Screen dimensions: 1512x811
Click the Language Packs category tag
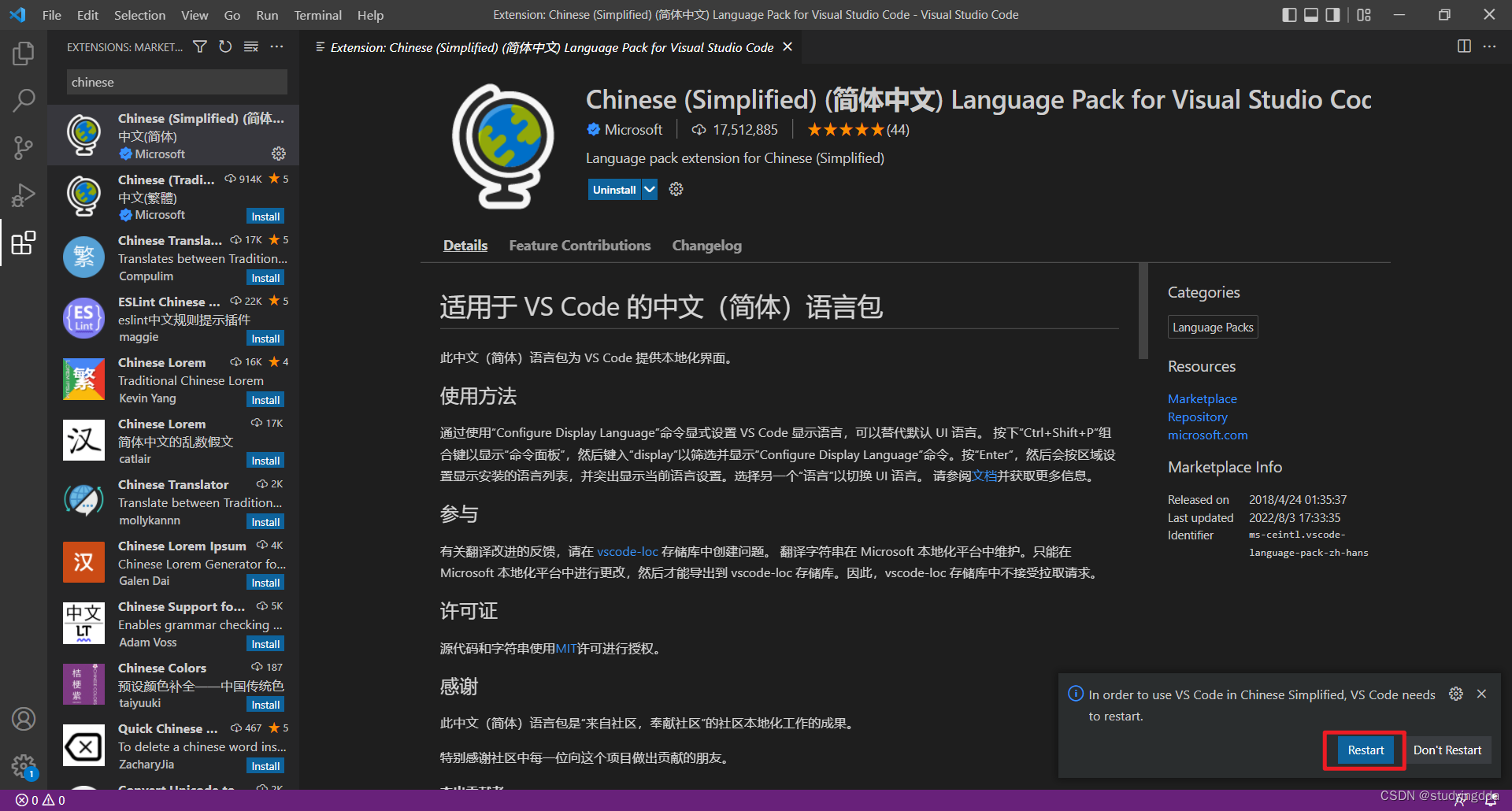tap(1213, 327)
